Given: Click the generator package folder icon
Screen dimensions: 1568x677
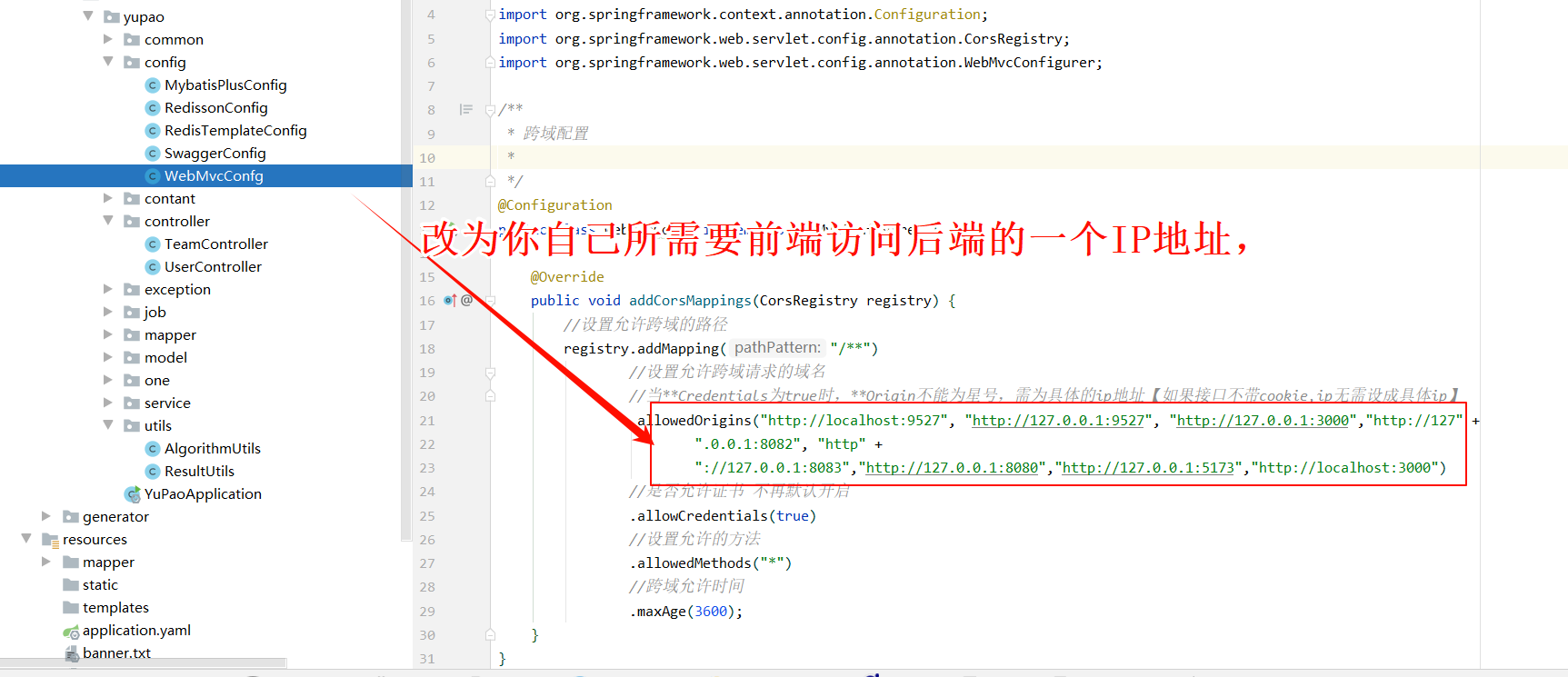Looking at the screenshot, I should click(x=71, y=517).
